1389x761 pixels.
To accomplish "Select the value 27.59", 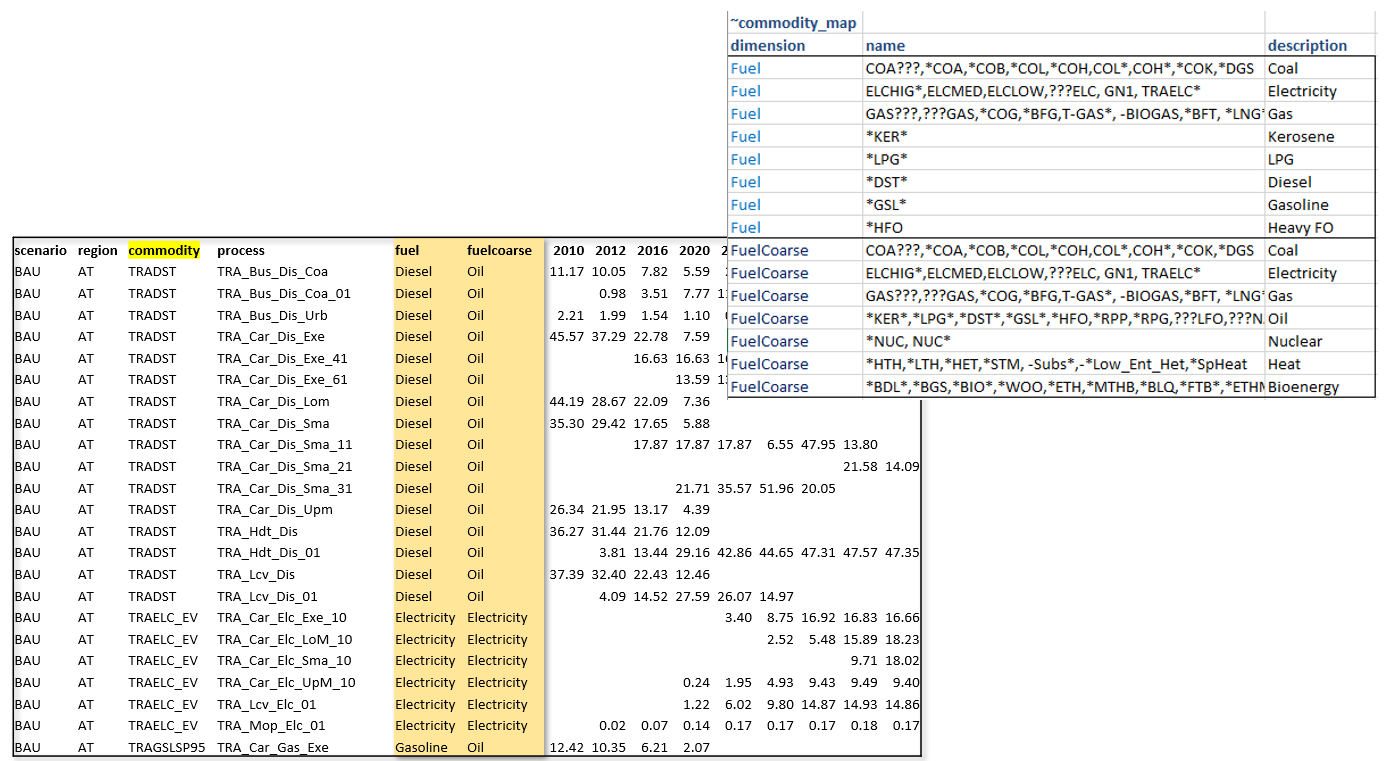I will (x=693, y=596).
